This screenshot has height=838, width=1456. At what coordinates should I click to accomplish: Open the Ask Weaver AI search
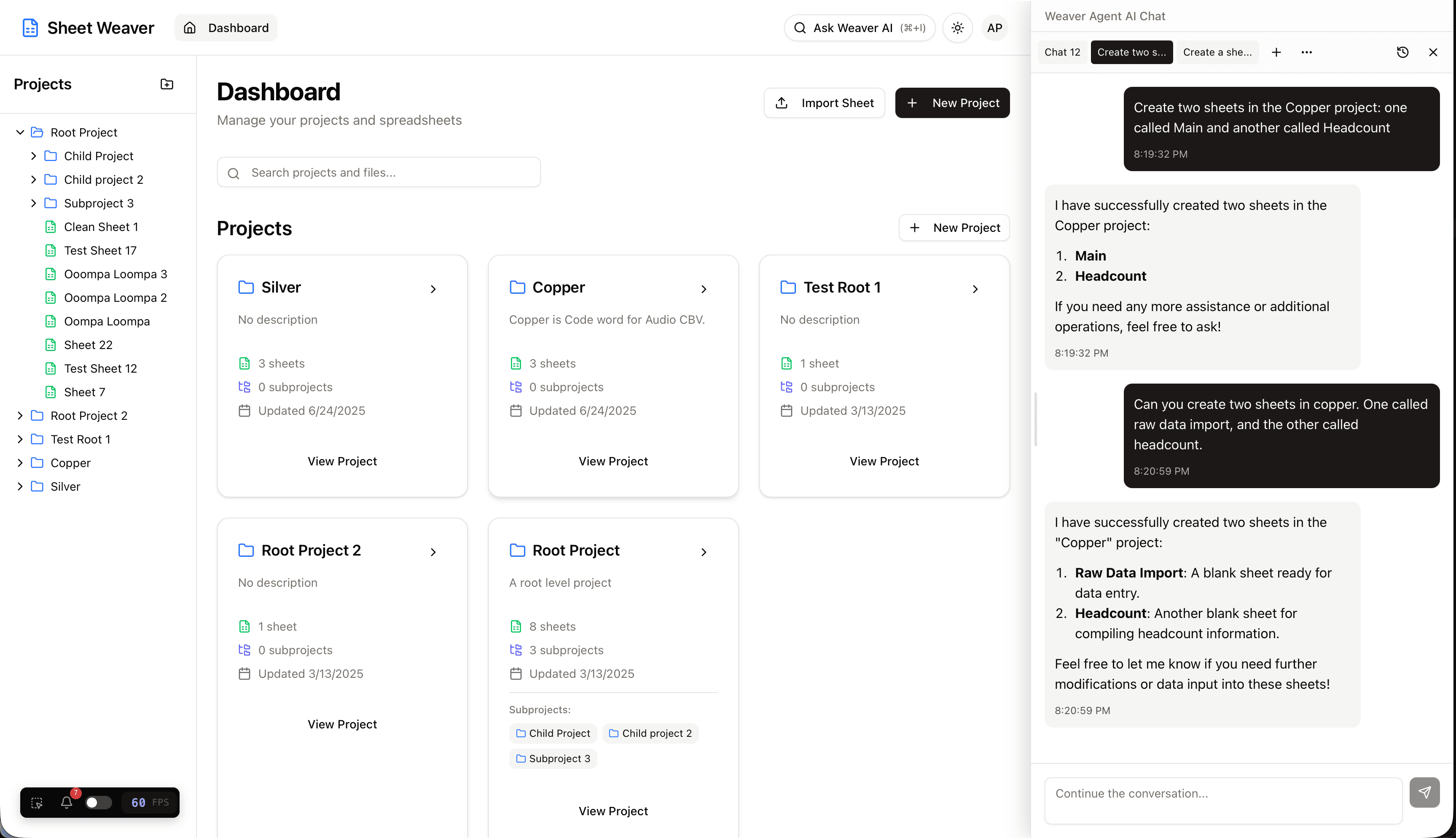(x=858, y=27)
